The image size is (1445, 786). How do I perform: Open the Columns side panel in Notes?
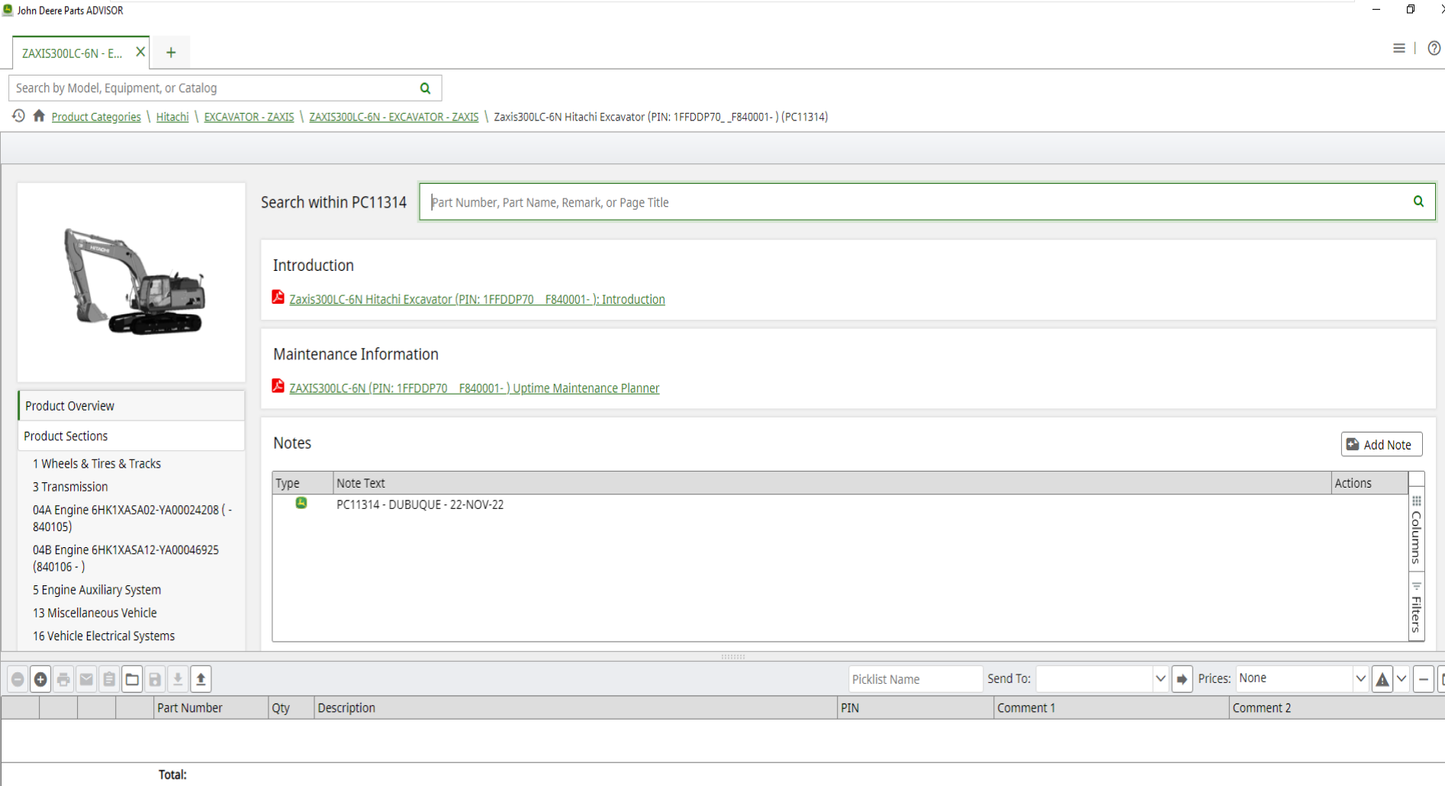tap(1416, 530)
